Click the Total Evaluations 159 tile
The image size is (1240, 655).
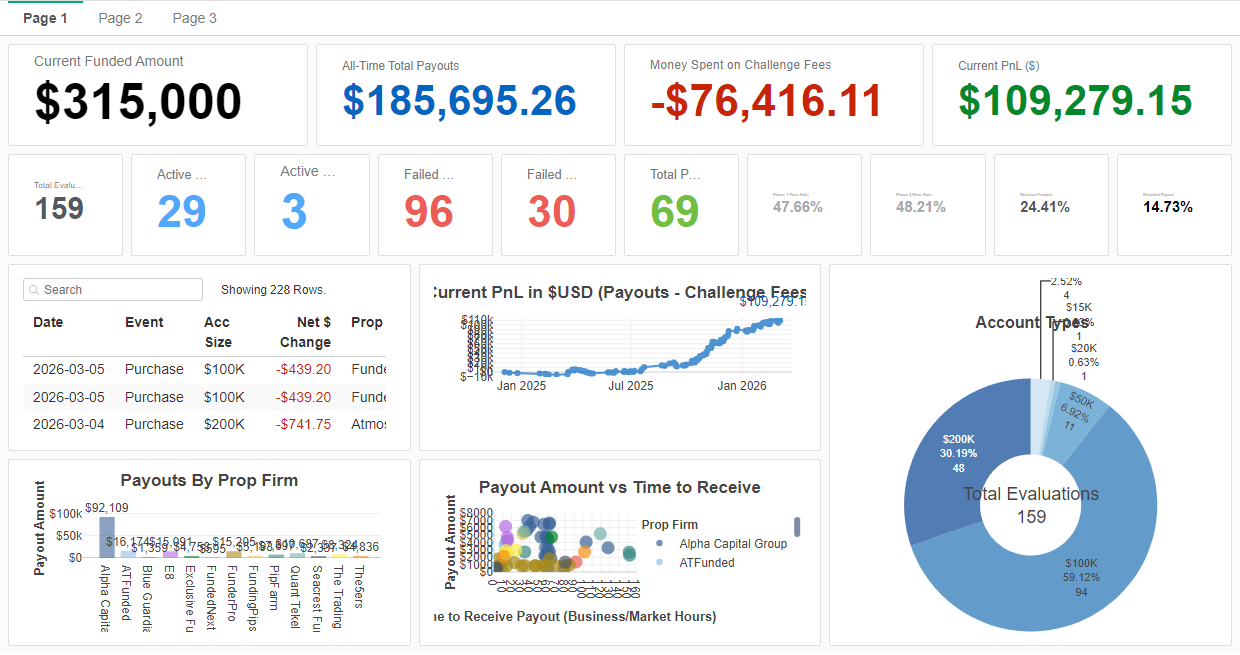pos(65,204)
